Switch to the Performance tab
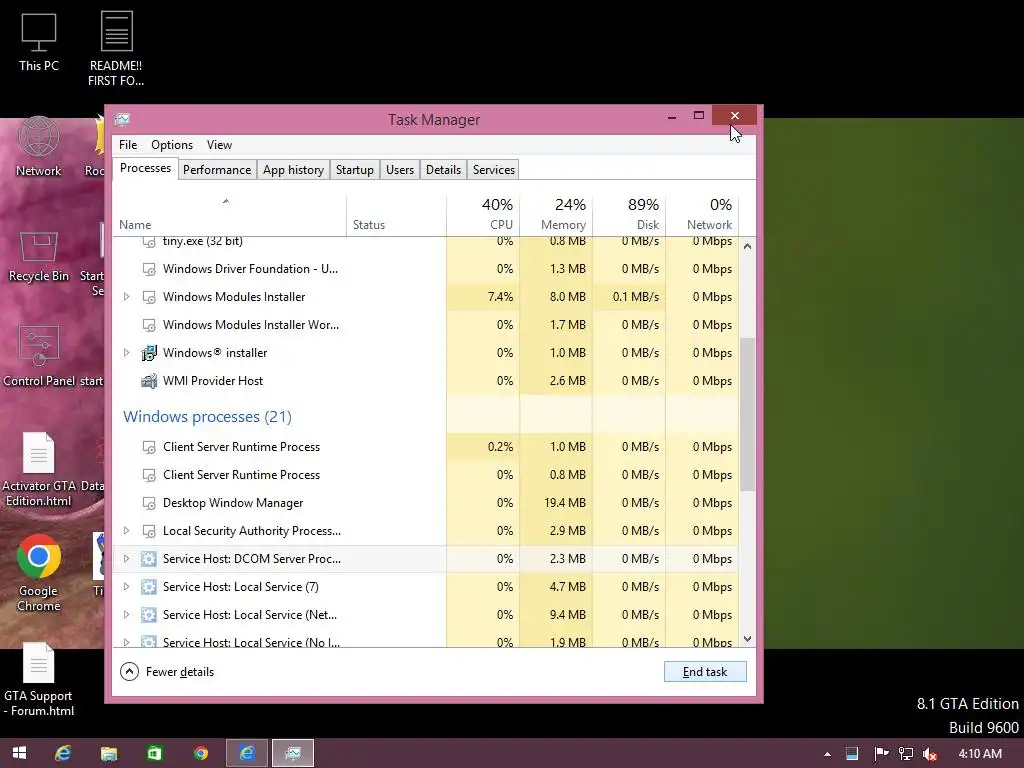 (x=217, y=170)
